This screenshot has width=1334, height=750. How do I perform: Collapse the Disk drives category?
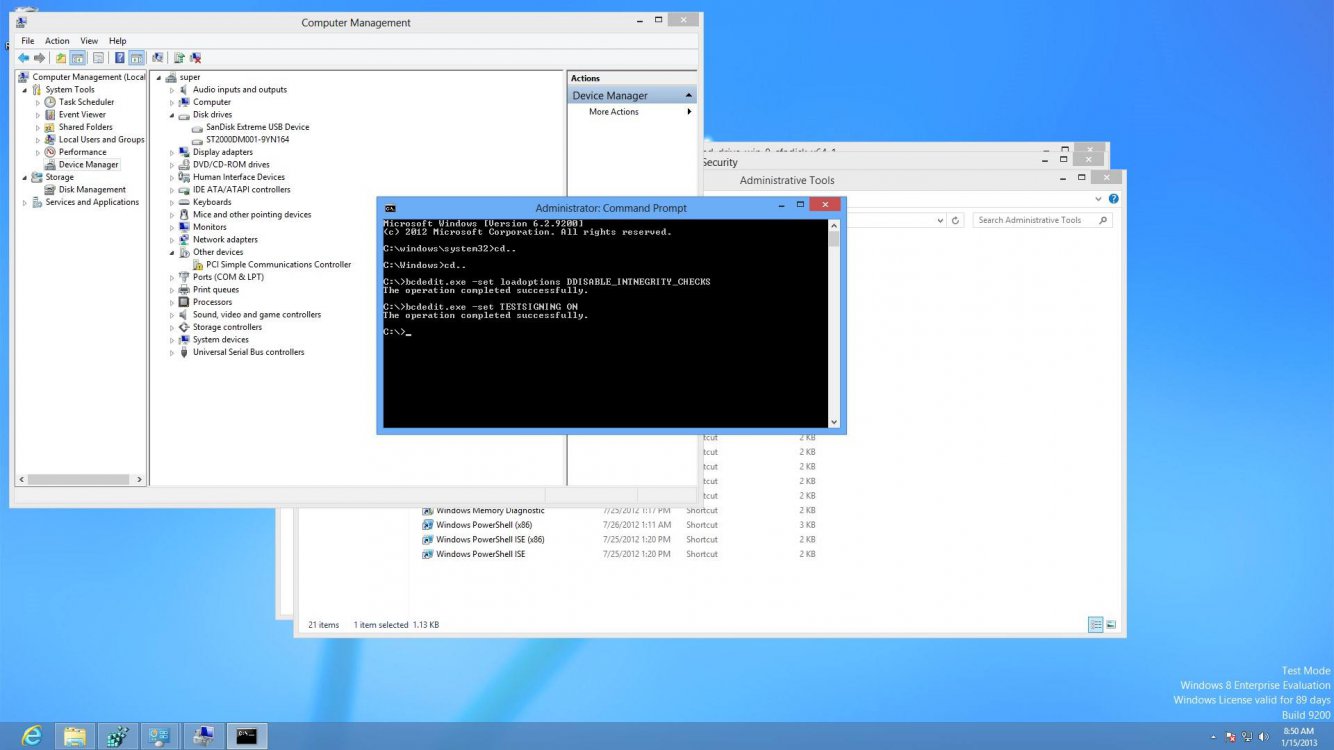(172, 115)
